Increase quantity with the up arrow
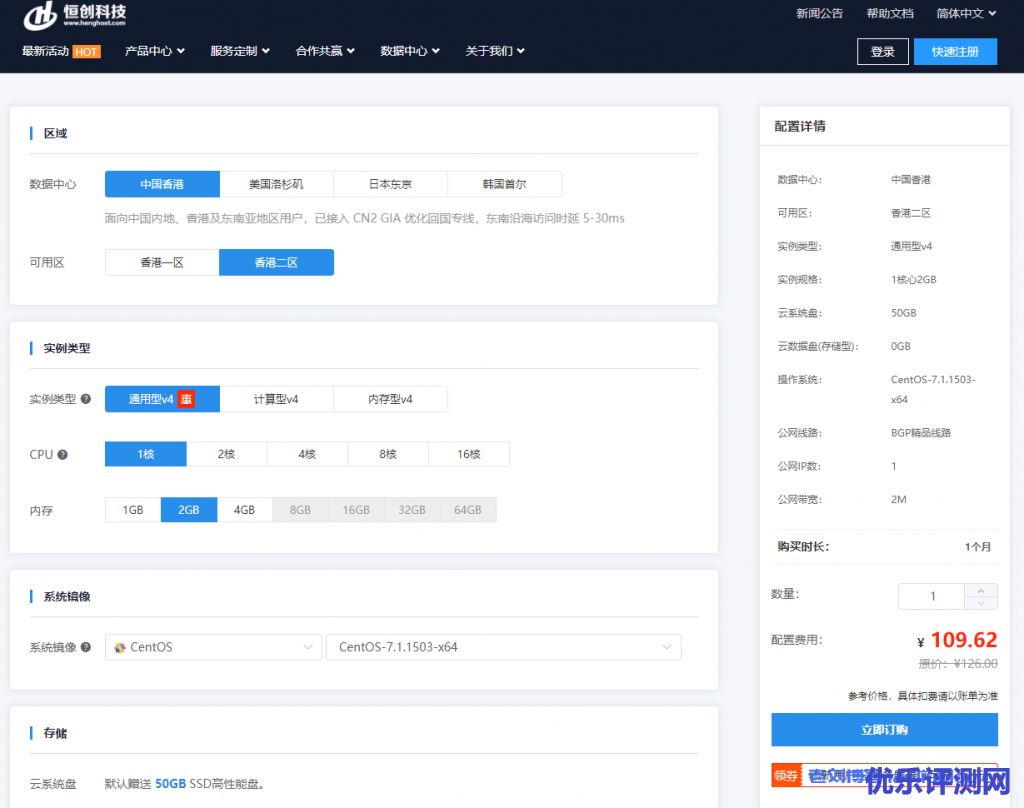 pyautogui.click(x=981, y=590)
